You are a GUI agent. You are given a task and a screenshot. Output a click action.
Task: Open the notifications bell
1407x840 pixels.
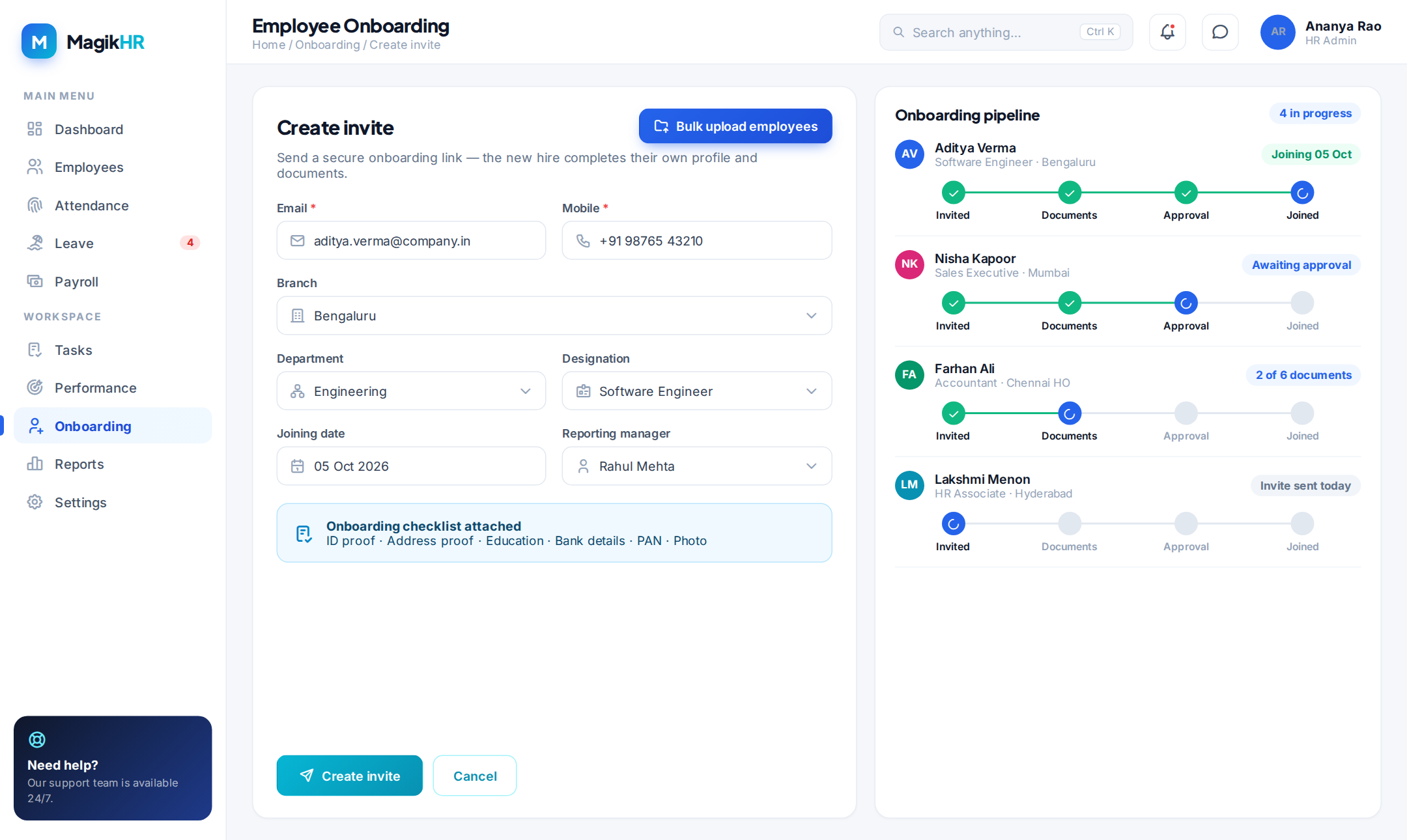[x=1167, y=32]
